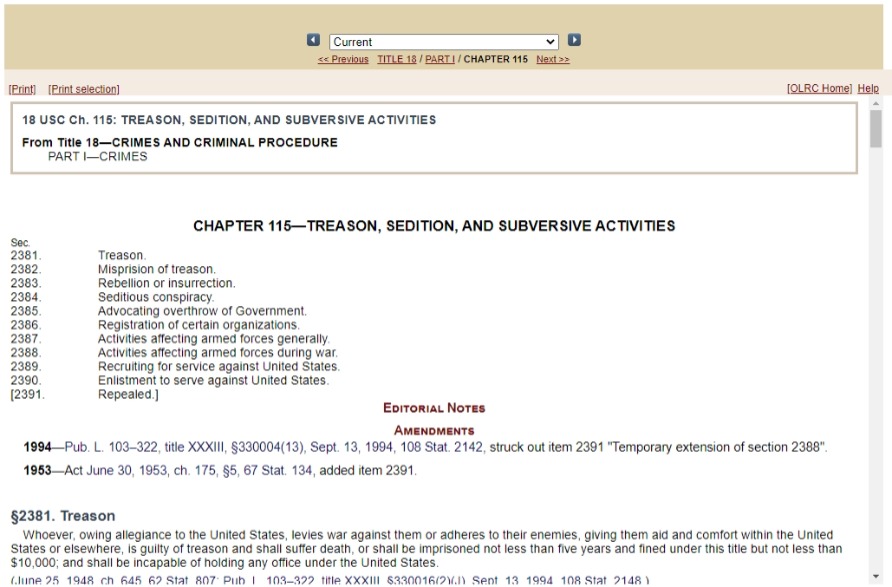Open the TITLE 18 breadcrumb link

(x=397, y=59)
